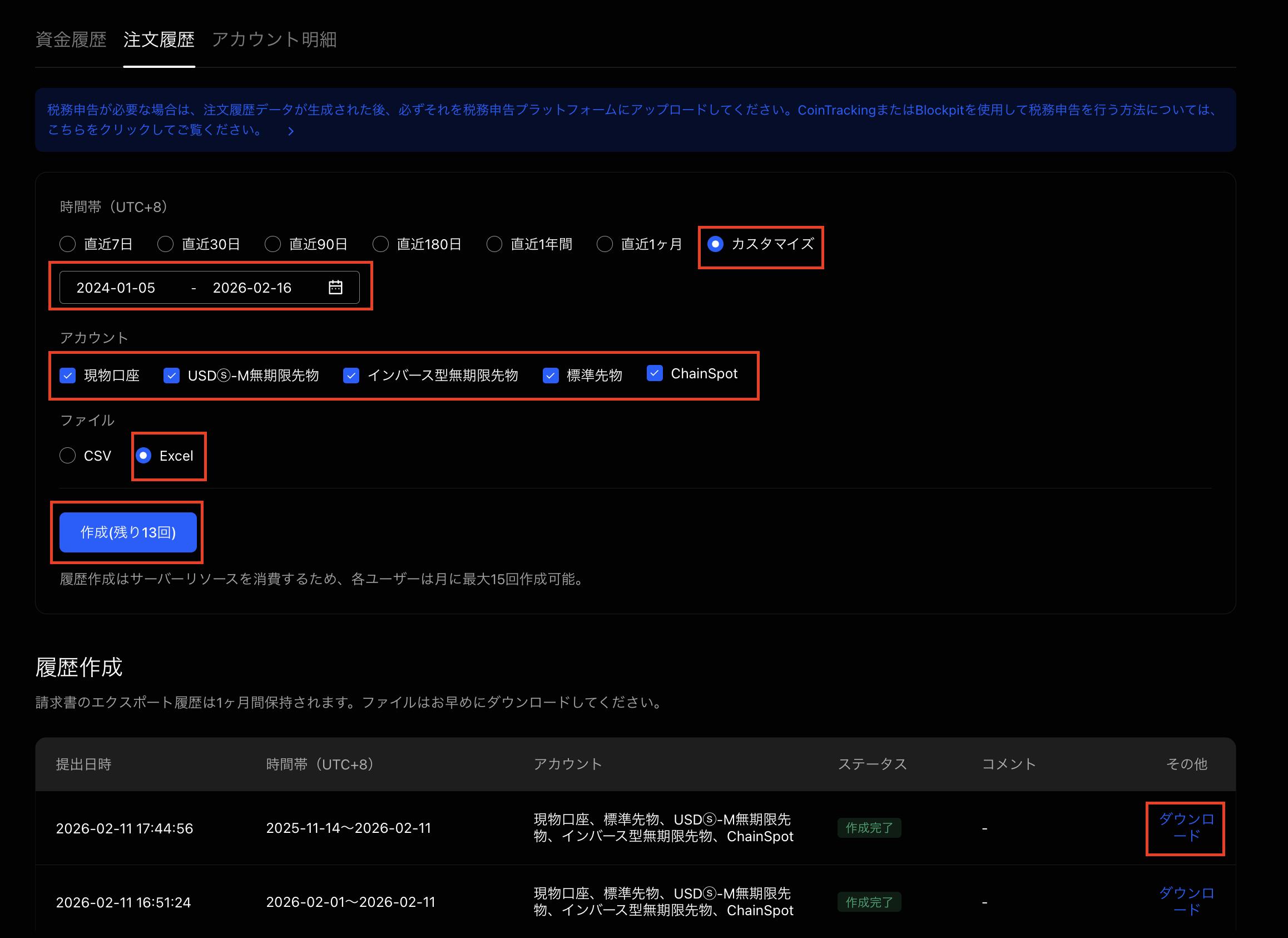This screenshot has width=1288, height=938.
Task: Toggle the 標準先物 checkbox
Action: (x=551, y=376)
